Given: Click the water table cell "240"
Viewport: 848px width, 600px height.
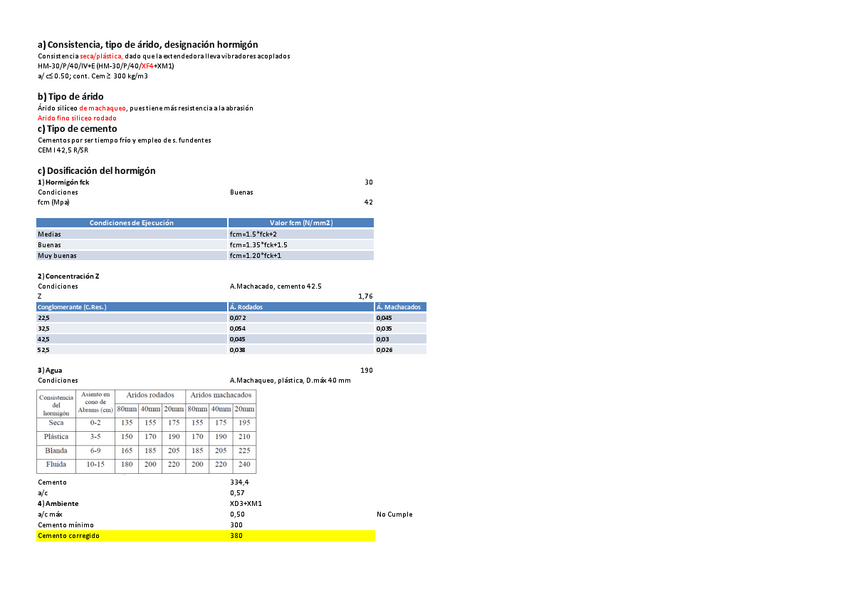Looking at the screenshot, I should [244, 465].
